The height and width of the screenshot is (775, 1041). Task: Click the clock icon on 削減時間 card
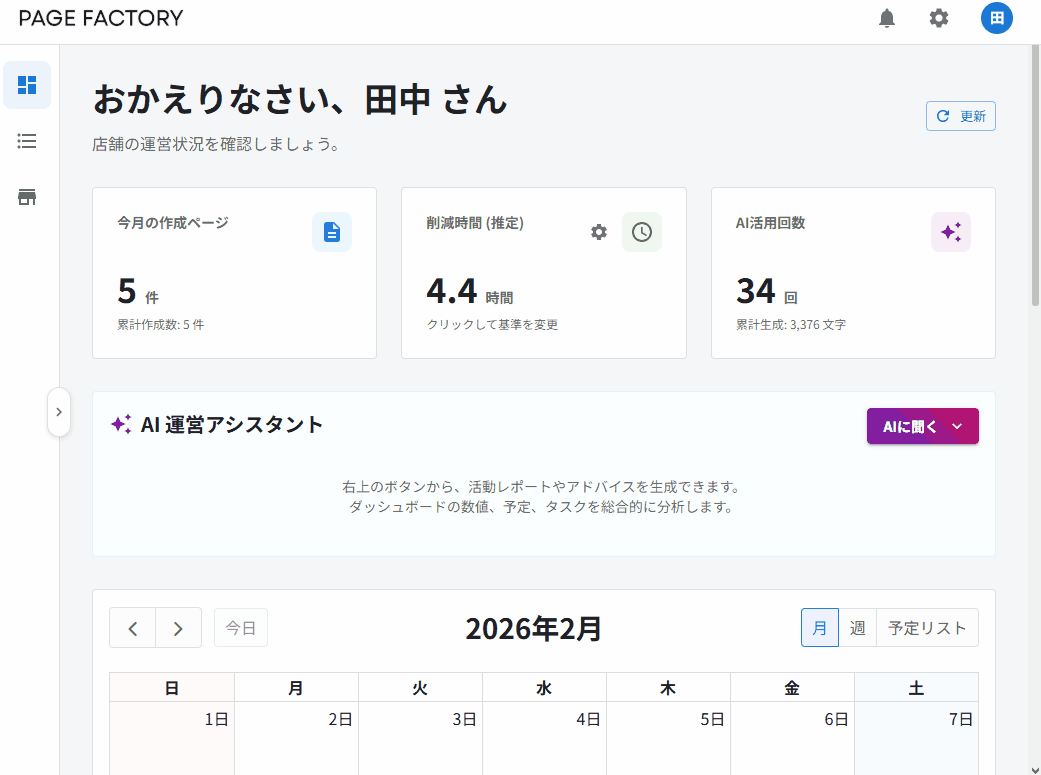coord(641,231)
